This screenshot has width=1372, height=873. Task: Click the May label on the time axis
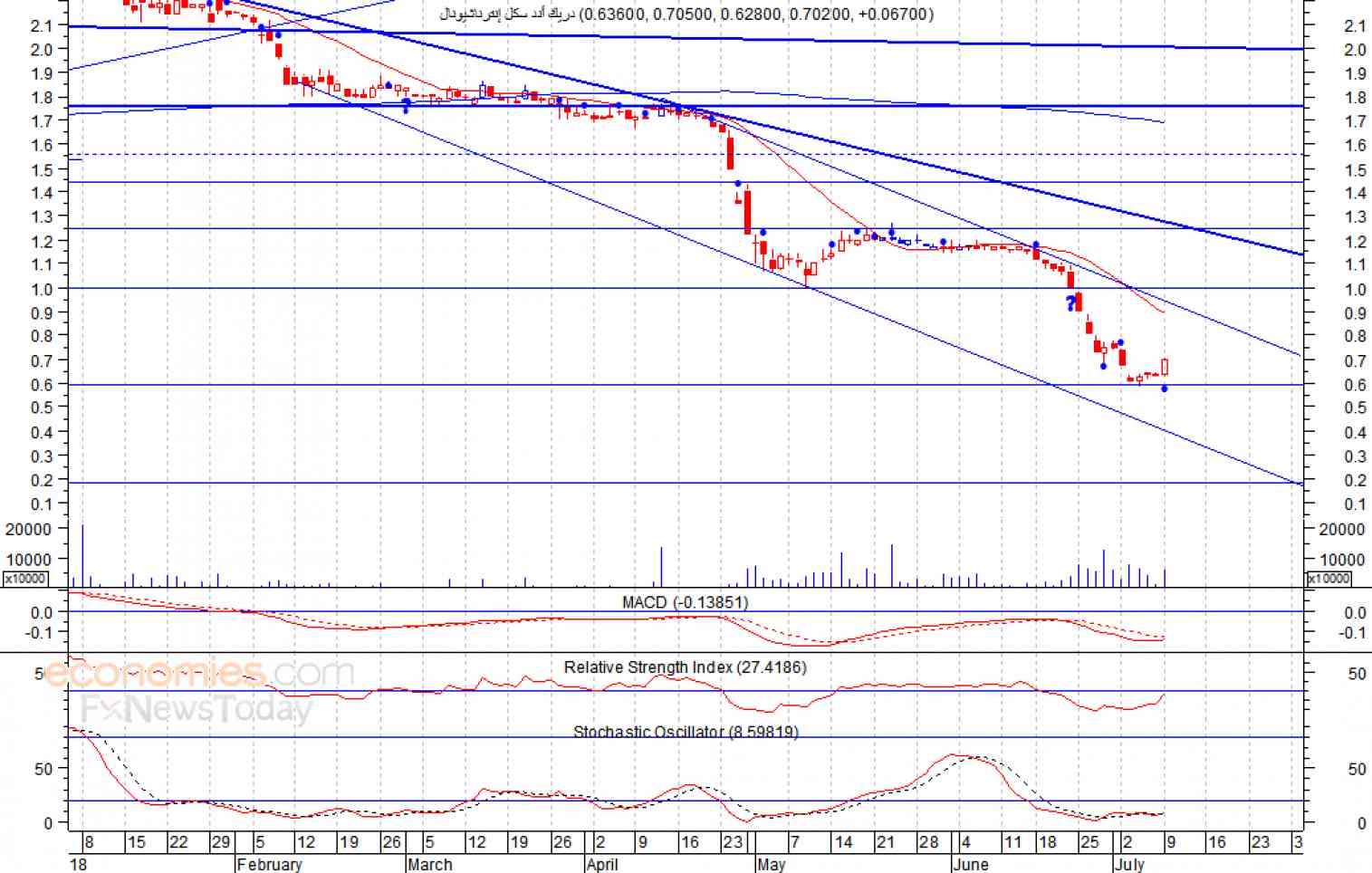771,864
